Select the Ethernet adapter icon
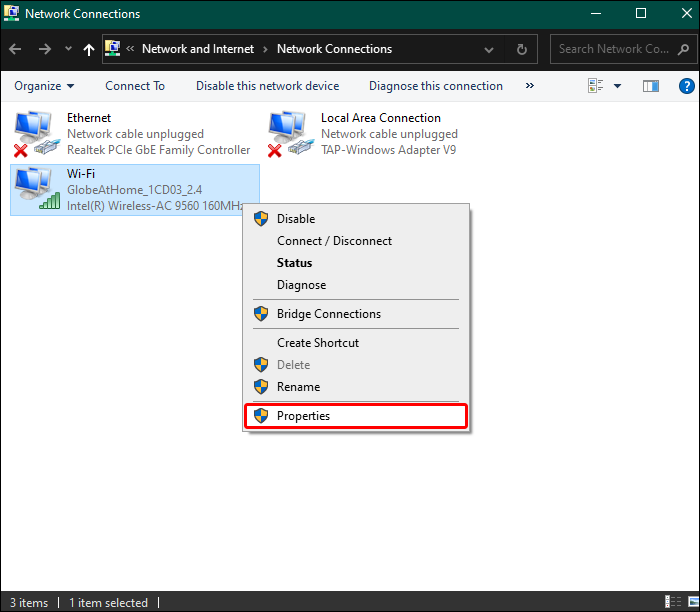The height and width of the screenshot is (612, 700). pyautogui.click(x=37, y=134)
